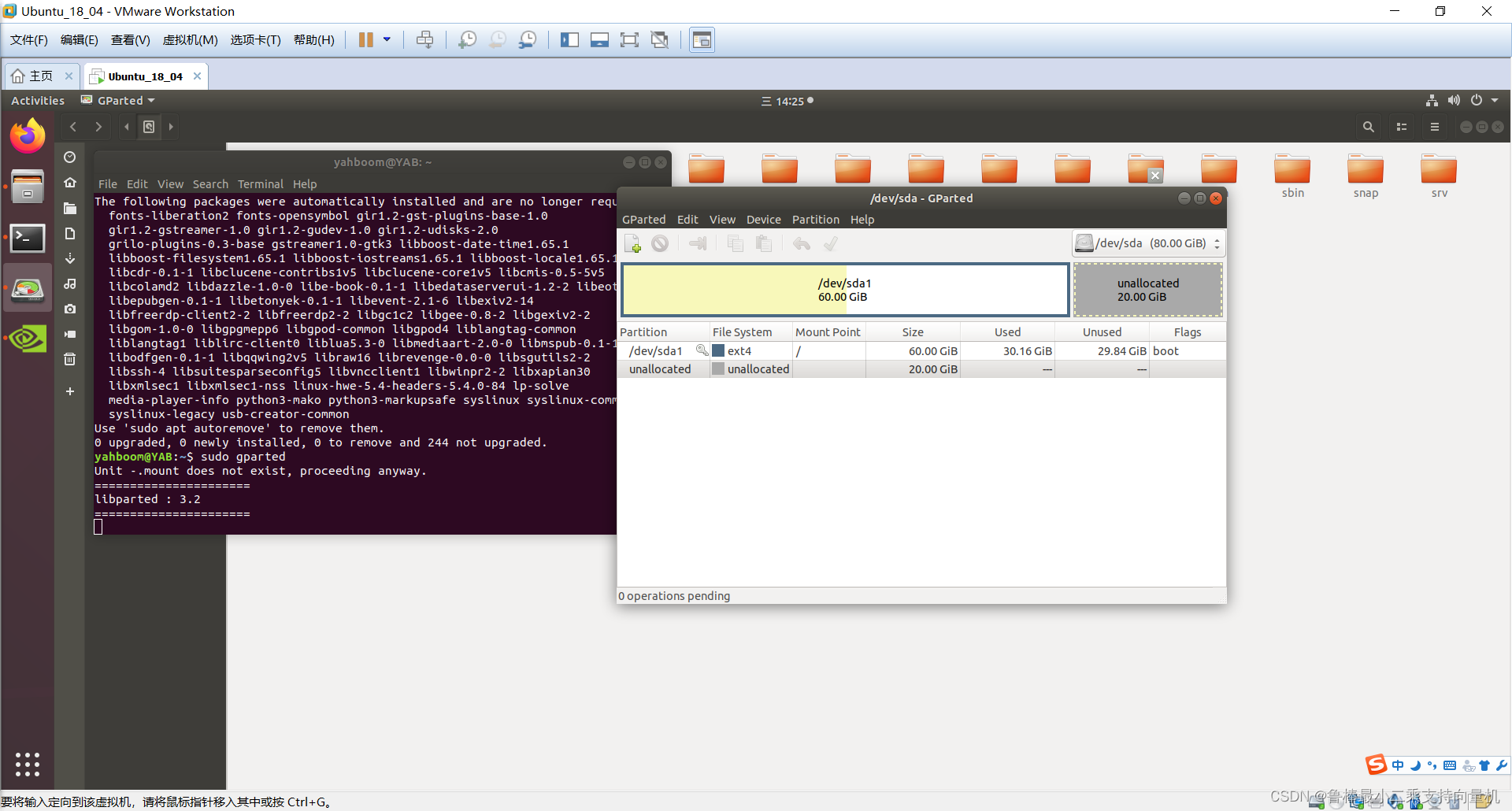Click the Used column header
1512x811 pixels.
(1007, 332)
